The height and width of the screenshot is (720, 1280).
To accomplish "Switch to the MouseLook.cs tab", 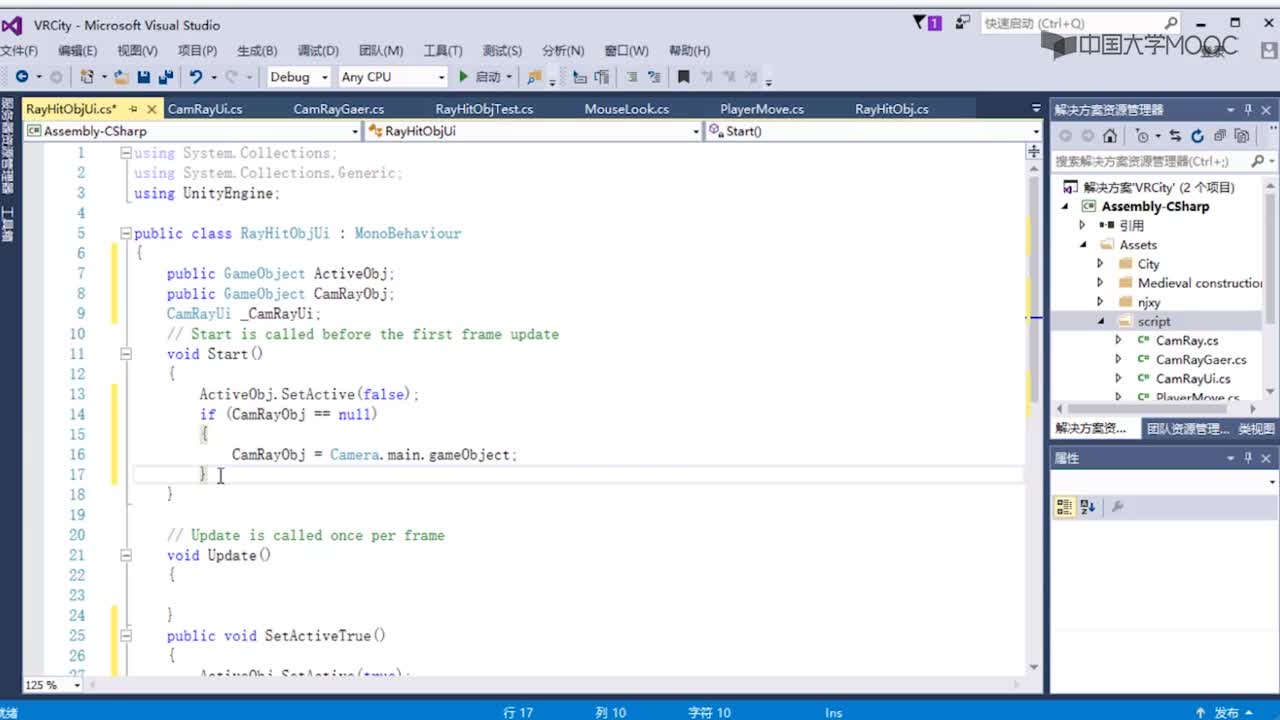I will [627, 109].
